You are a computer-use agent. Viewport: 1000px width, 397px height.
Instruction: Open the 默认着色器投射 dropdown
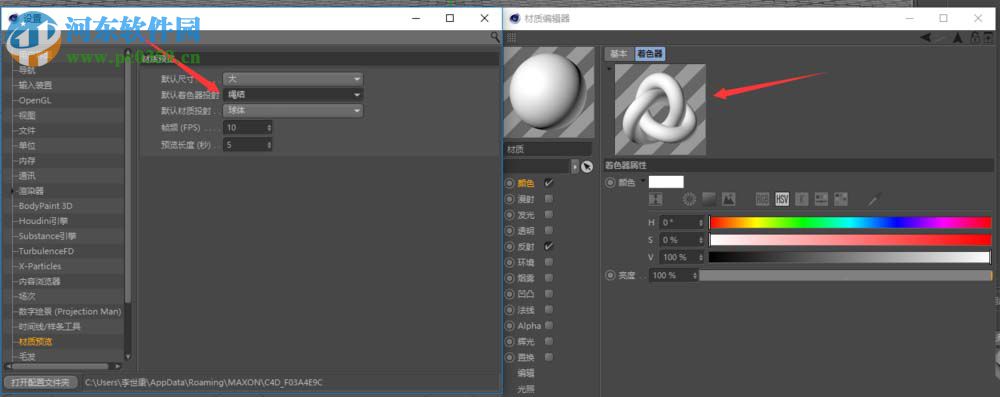[x=293, y=94]
